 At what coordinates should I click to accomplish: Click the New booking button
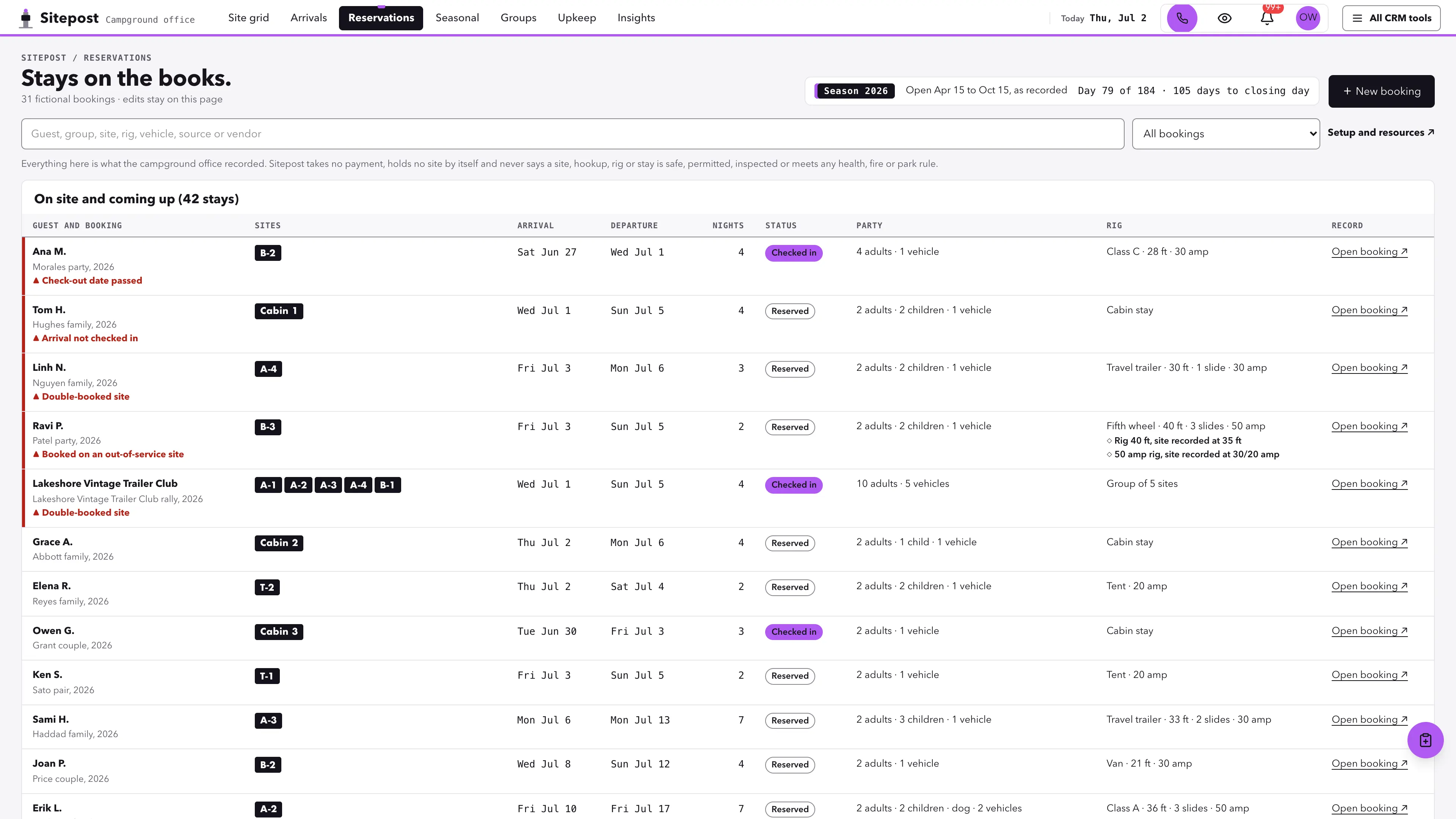coord(1381,91)
